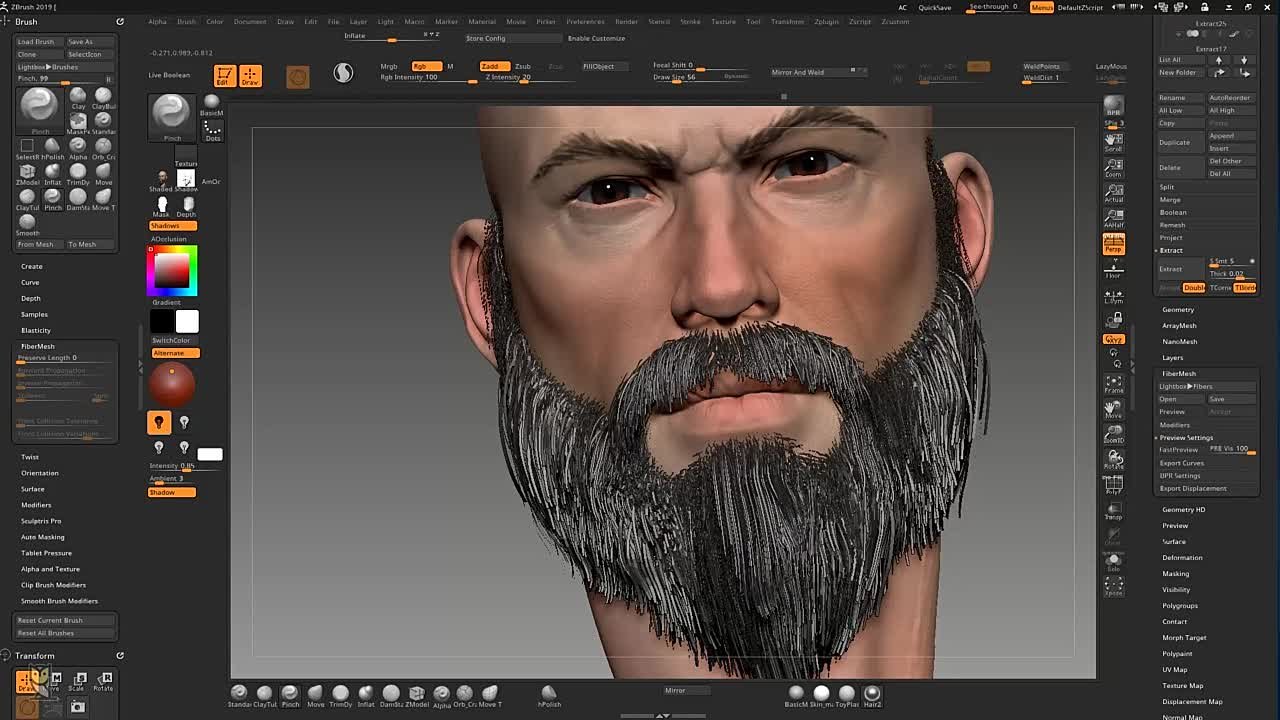
Task: Click the Transform palette Rotate icon
Action: (x=103, y=682)
